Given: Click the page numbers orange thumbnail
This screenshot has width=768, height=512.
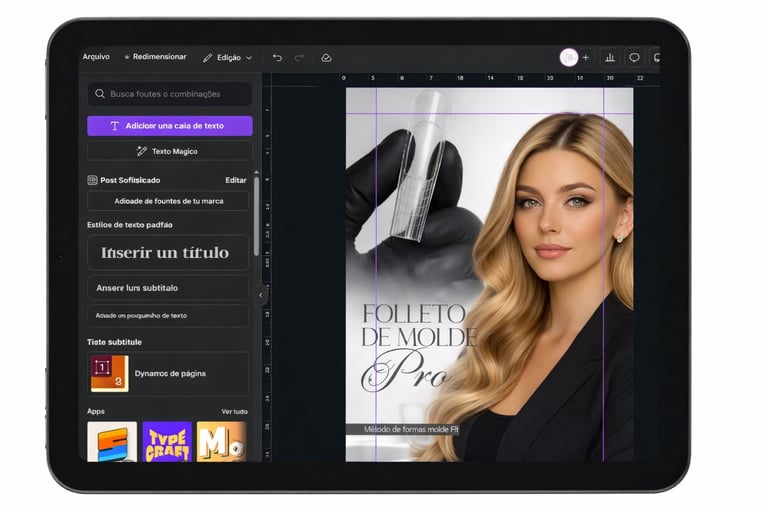Looking at the screenshot, I should coord(109,373).
